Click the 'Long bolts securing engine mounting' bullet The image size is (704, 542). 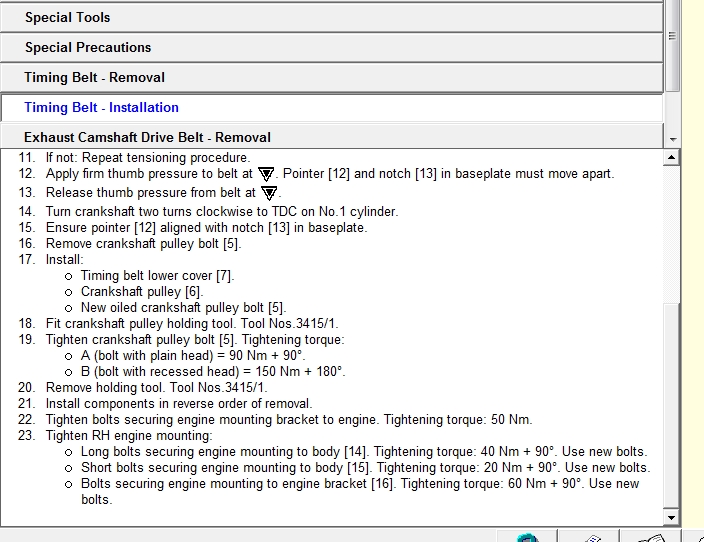click(363, 451)
